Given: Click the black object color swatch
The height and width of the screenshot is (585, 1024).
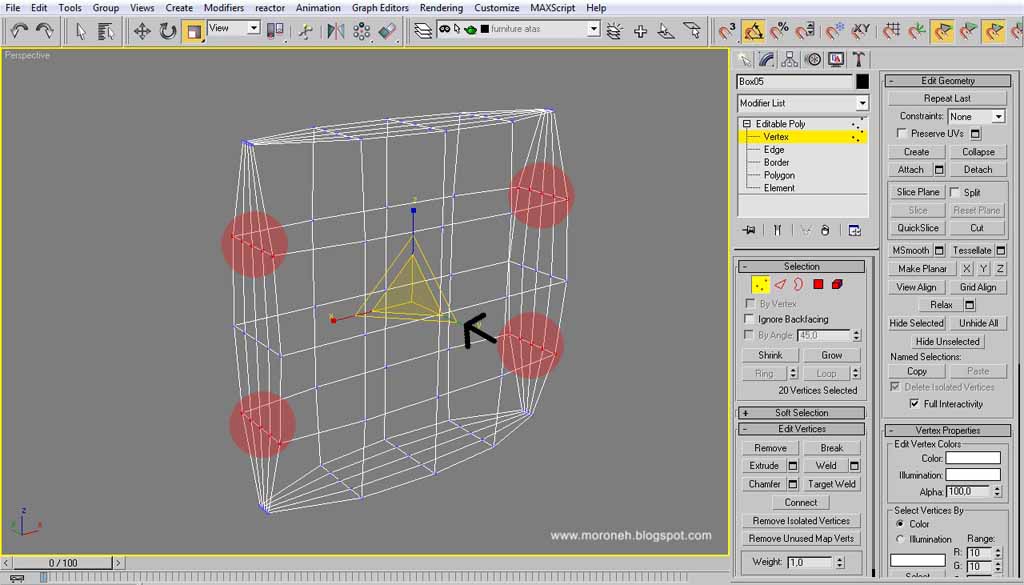Looking at the screenshot, I should pos(862,82).
